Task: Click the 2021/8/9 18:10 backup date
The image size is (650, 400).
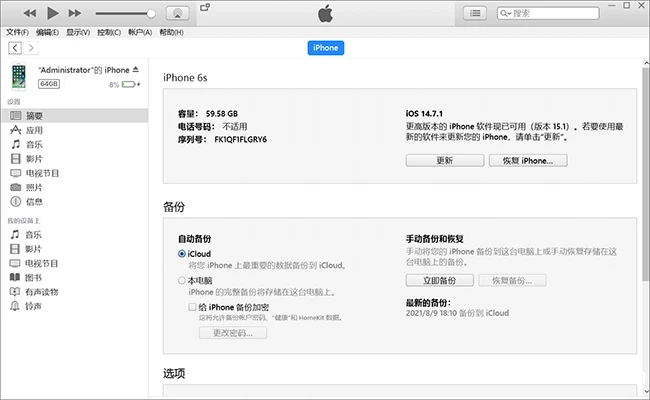Action: click(432, 313)
